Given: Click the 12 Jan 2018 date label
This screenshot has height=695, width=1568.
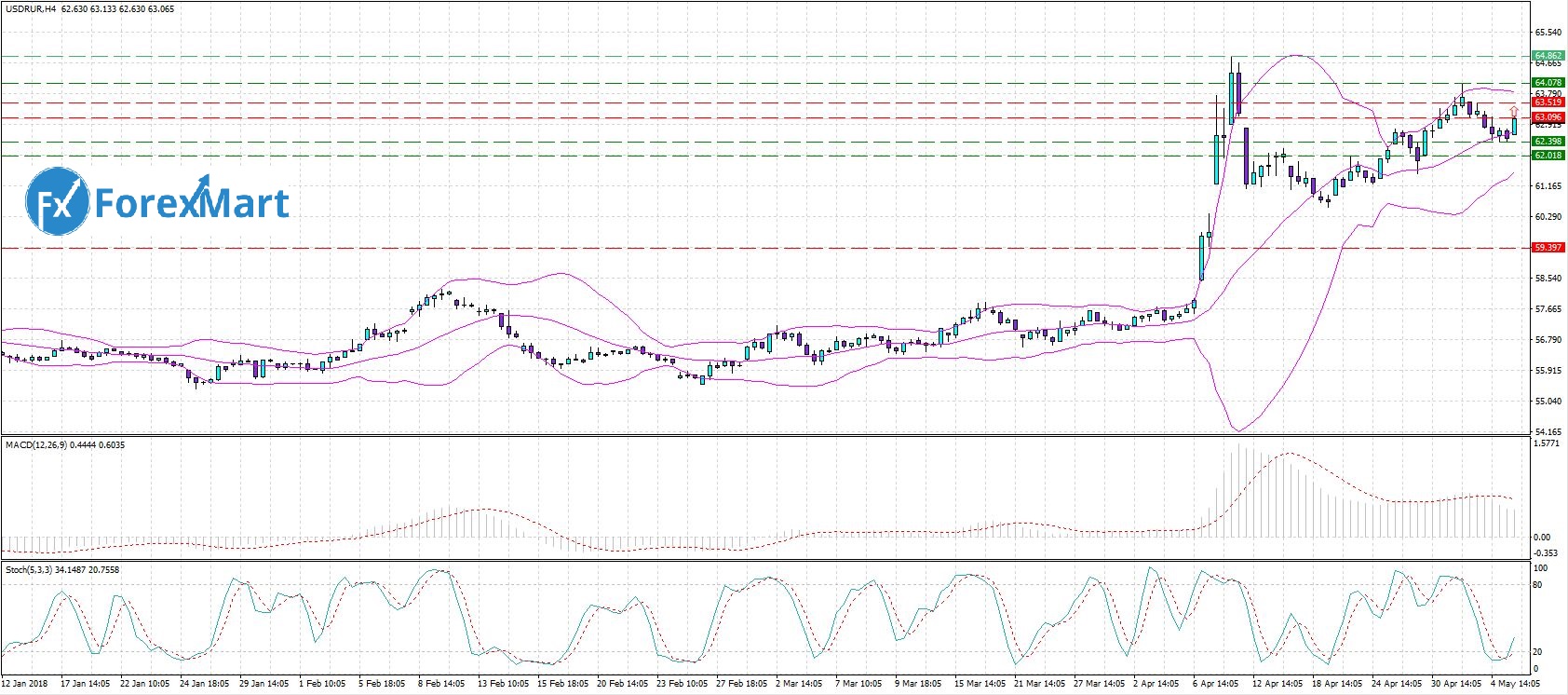Looking at the screenshot, I should pyautogui.click(x=25, y=684).
